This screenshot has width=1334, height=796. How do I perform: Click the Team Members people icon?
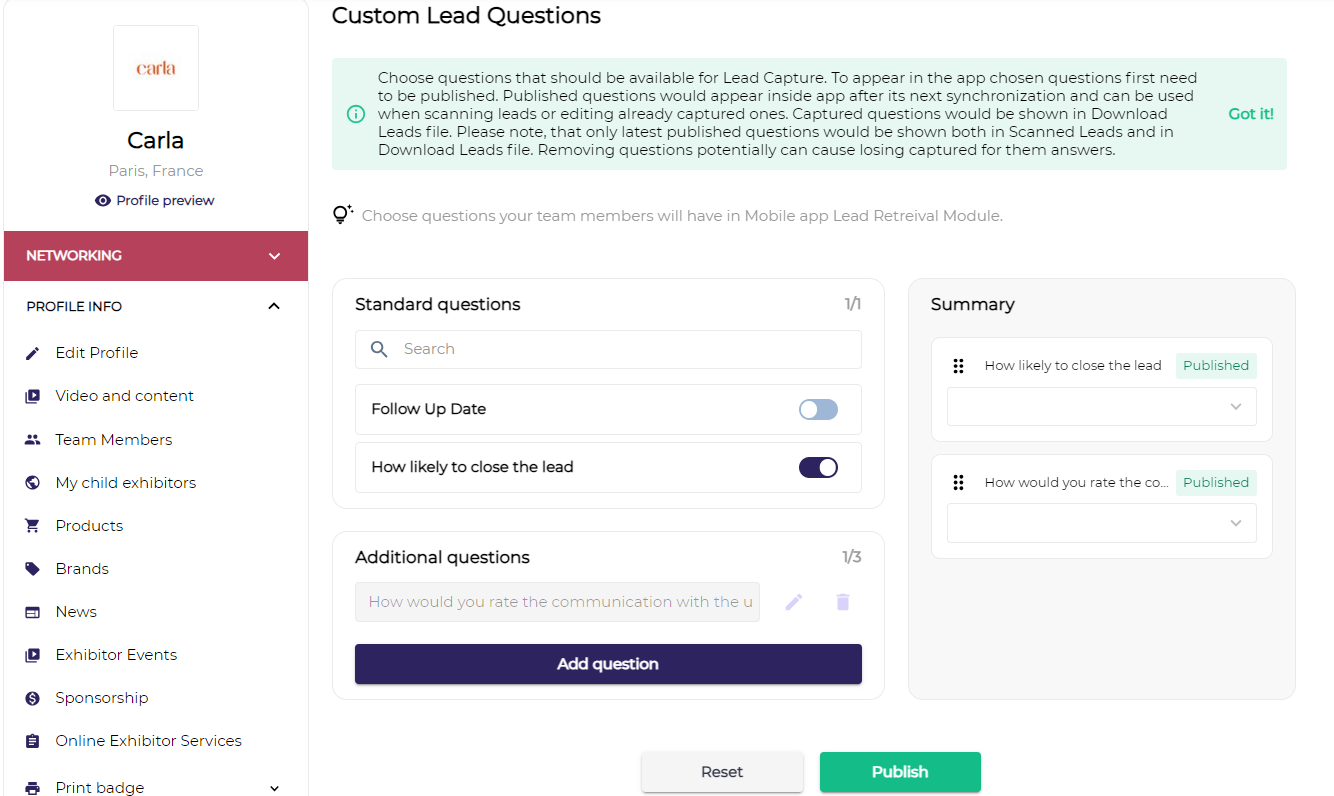pos(33,440)
